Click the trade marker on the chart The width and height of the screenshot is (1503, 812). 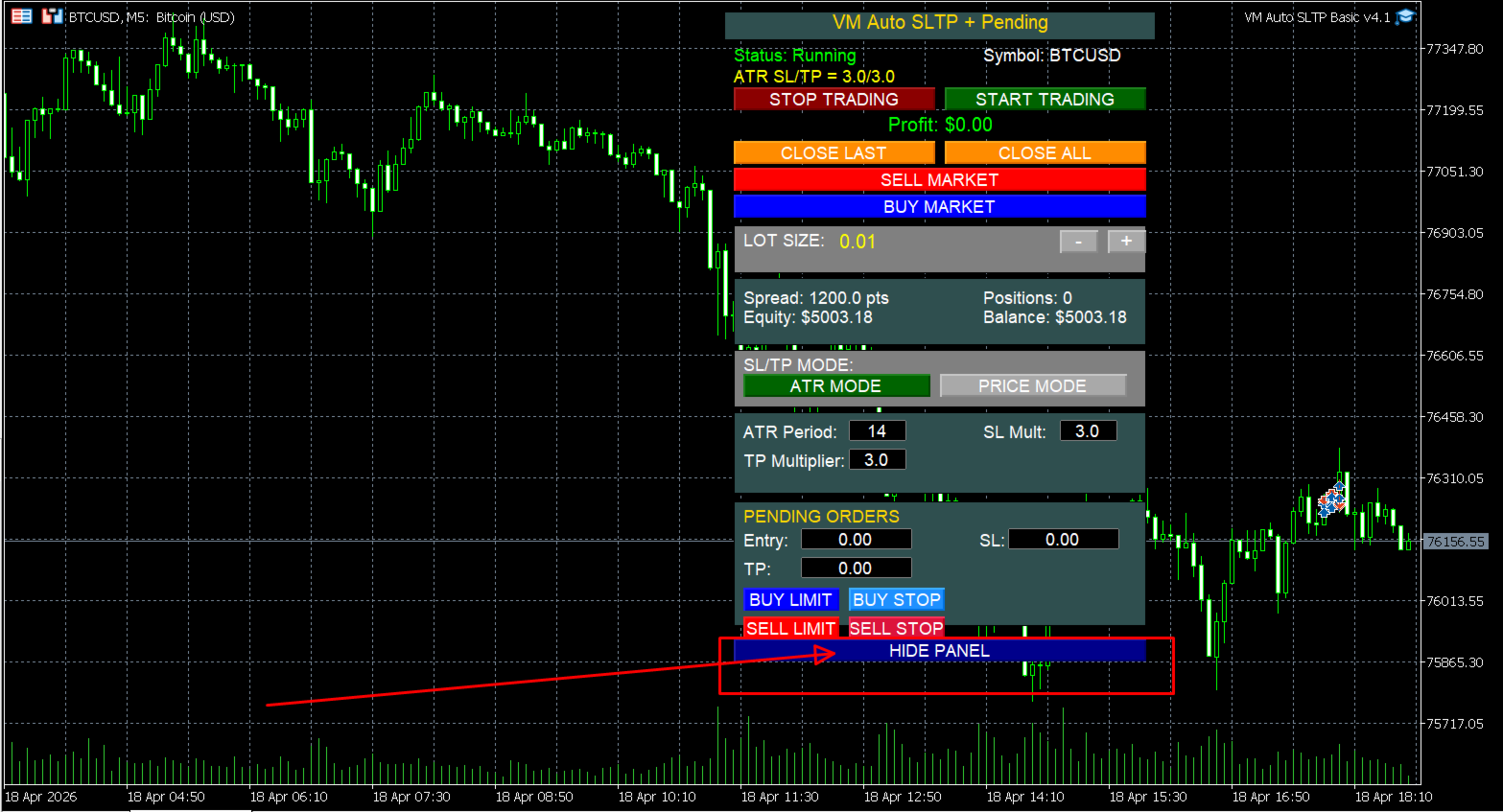(1331, 499)
